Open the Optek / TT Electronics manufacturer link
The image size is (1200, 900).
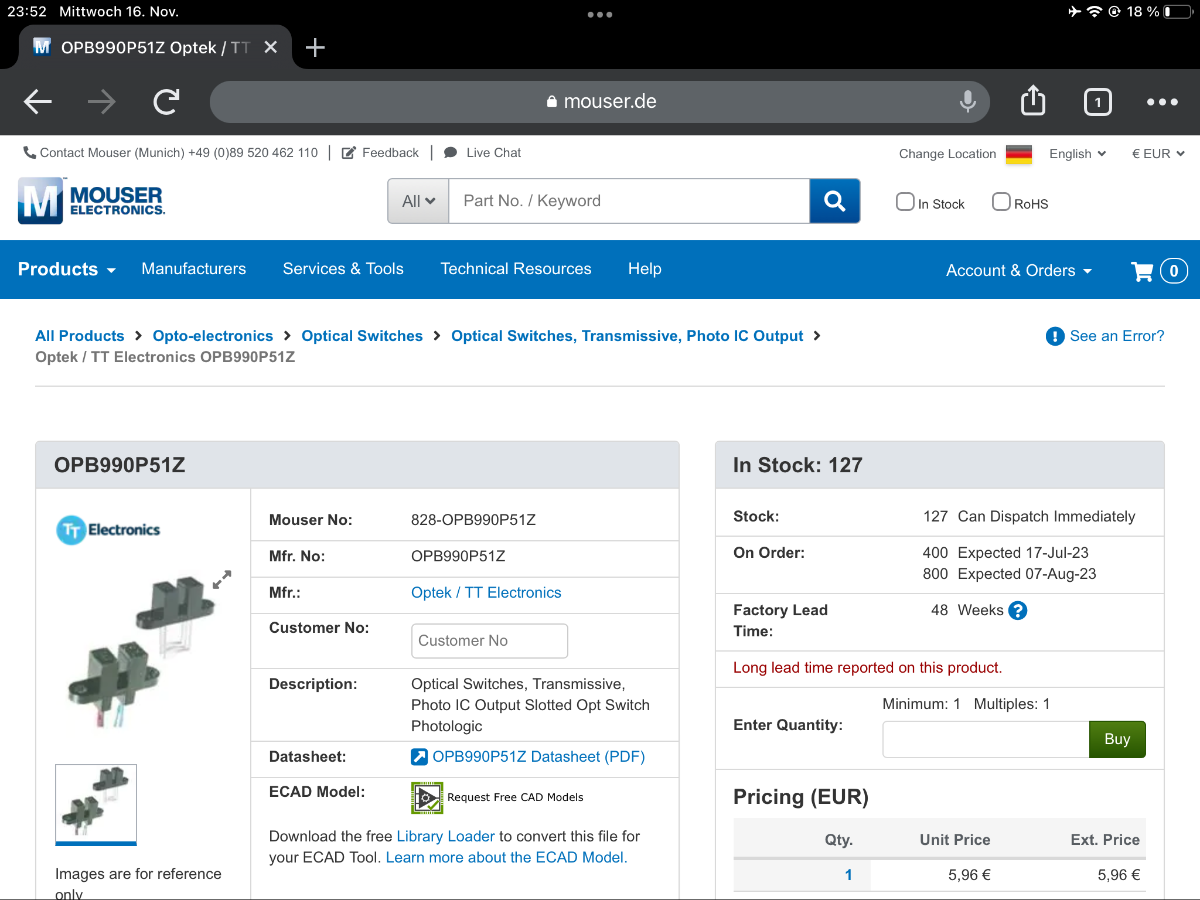486,593
